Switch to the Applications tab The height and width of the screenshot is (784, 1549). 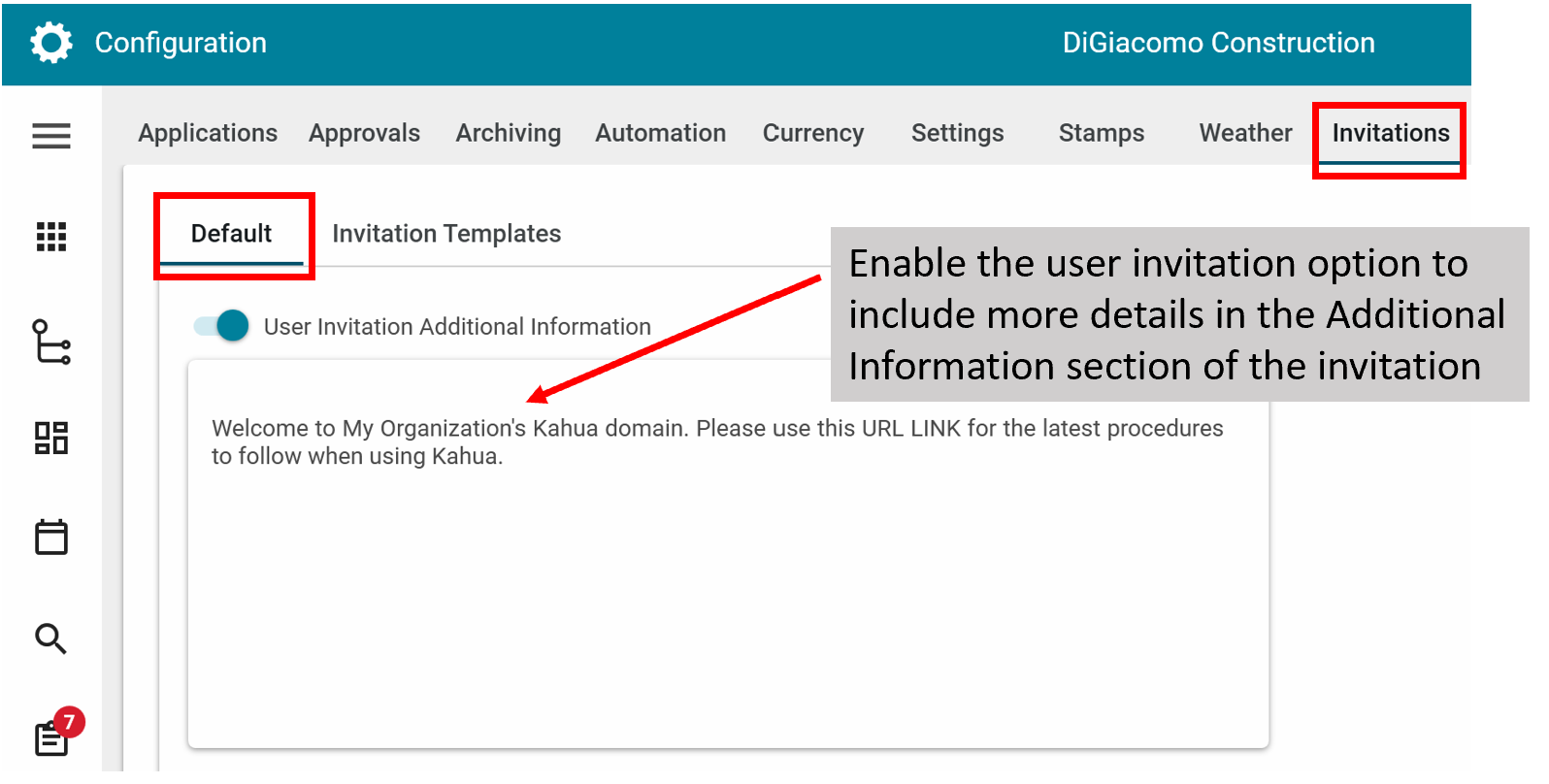click(x=208, y=133)
